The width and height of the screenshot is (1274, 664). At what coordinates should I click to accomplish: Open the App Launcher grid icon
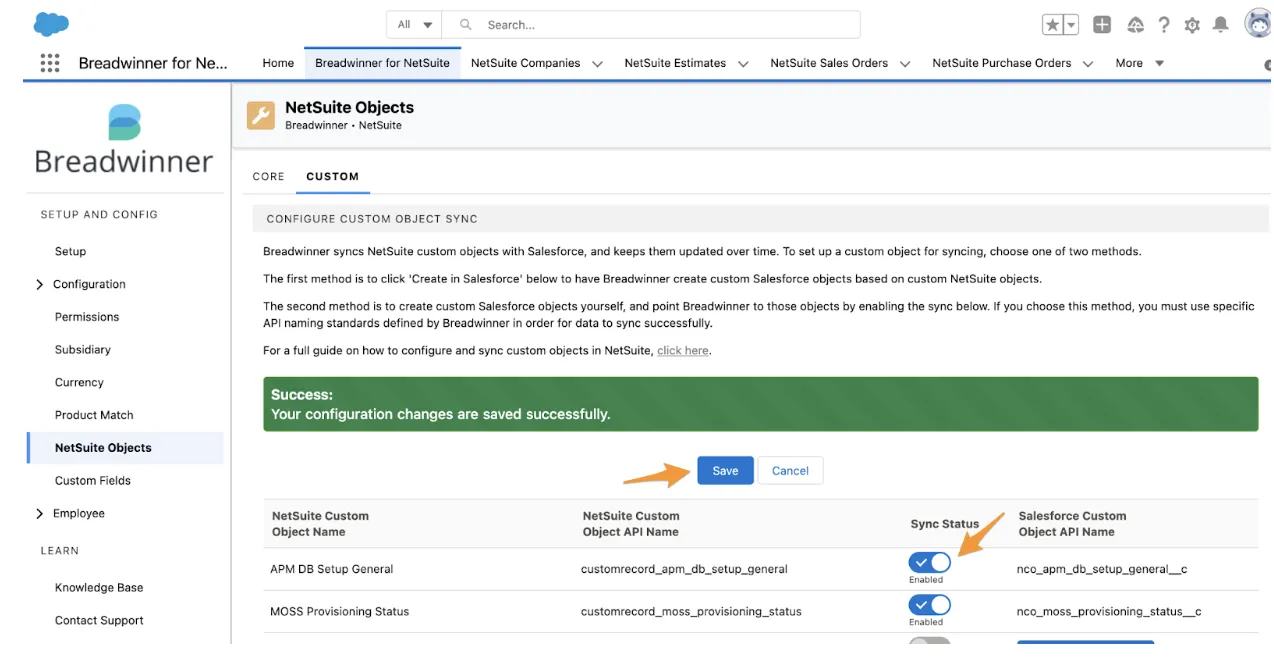(50, 63)
